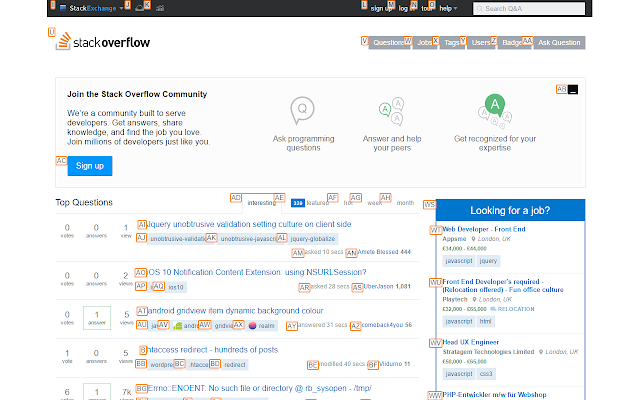Open the sign up link in top bar
The height and width of the screenshot is (400, 640).
[x=381, y=9]
